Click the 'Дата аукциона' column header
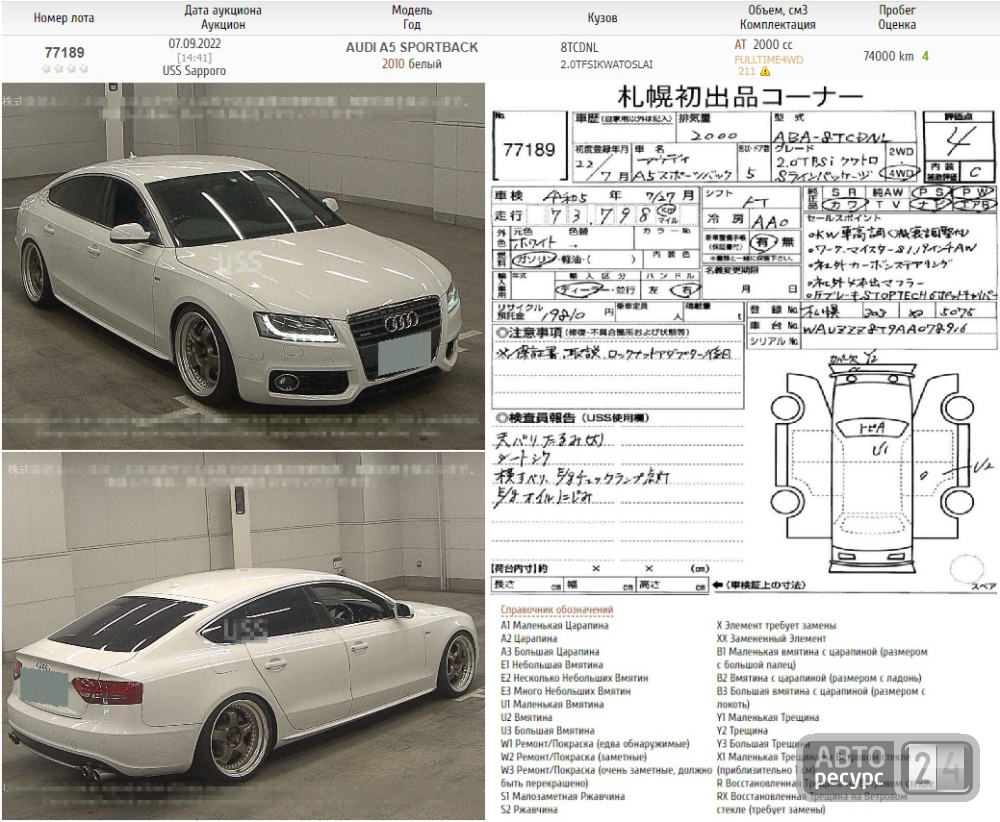This screenshot has height=822, width=1000. click(x=223, y=10)
